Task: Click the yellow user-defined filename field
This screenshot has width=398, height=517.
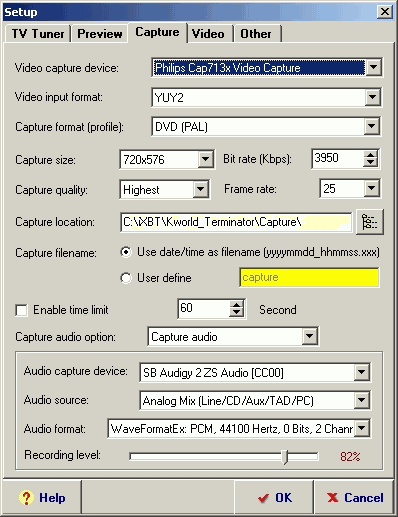Action: pyautogui.click(x=309, y=277)
